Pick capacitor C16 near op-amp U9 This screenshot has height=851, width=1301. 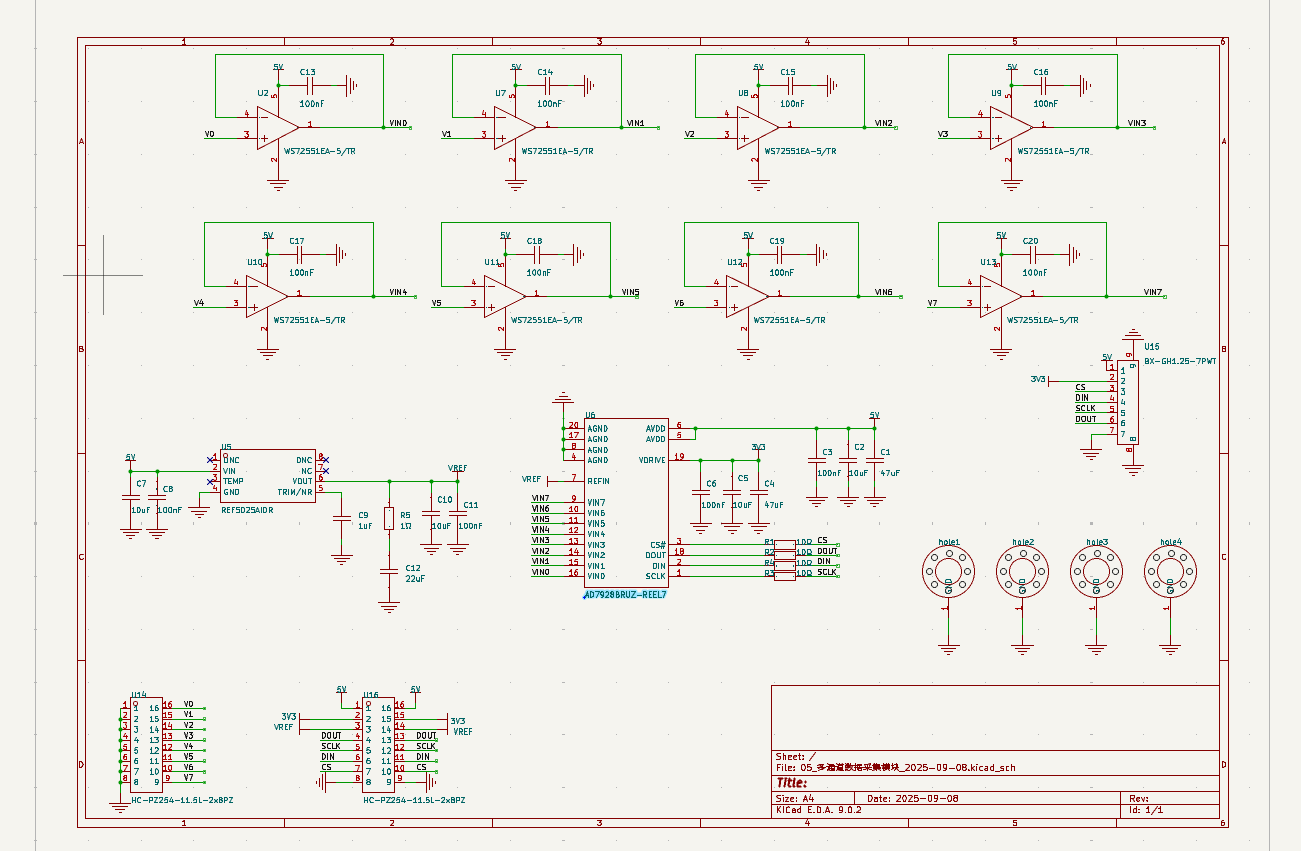[1044, 86]
